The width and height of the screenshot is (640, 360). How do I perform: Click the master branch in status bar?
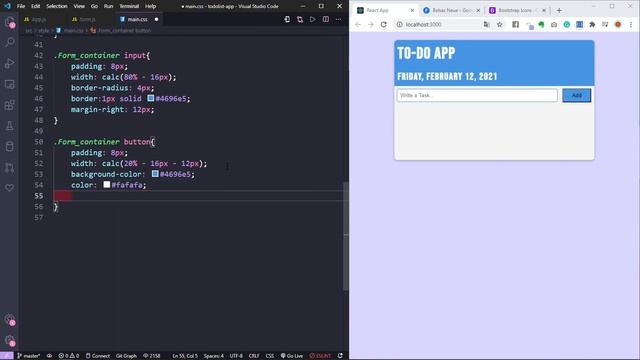29,356
